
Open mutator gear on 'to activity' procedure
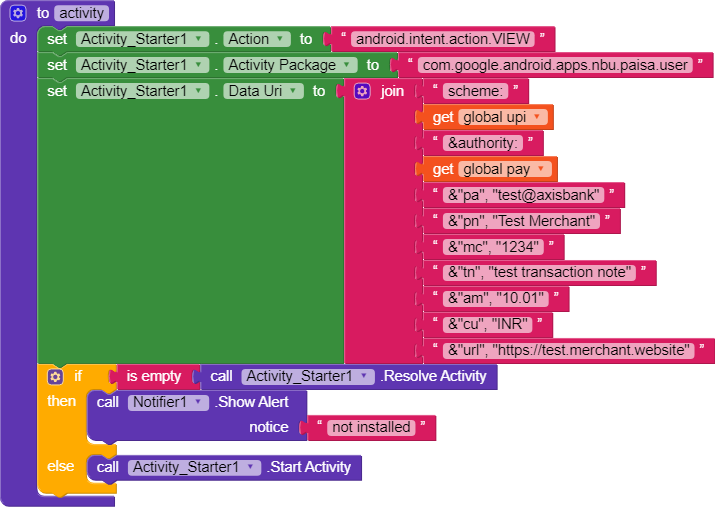(18, 13)
